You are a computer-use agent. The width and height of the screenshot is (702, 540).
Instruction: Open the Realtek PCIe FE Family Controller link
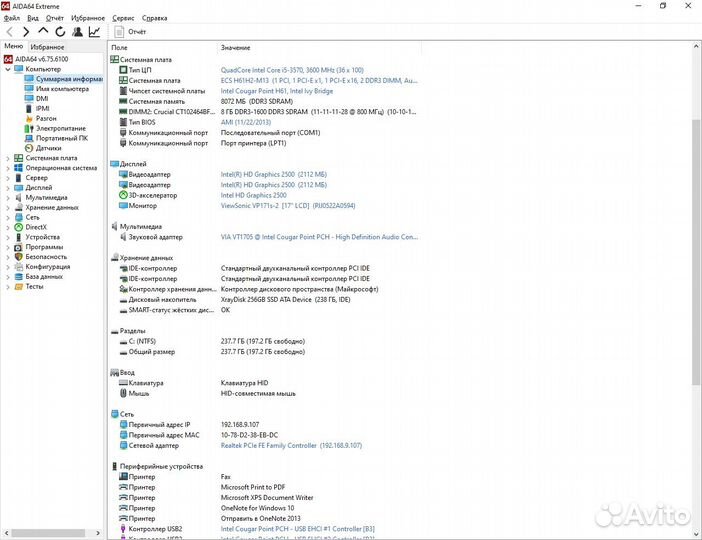click(268, 445)
